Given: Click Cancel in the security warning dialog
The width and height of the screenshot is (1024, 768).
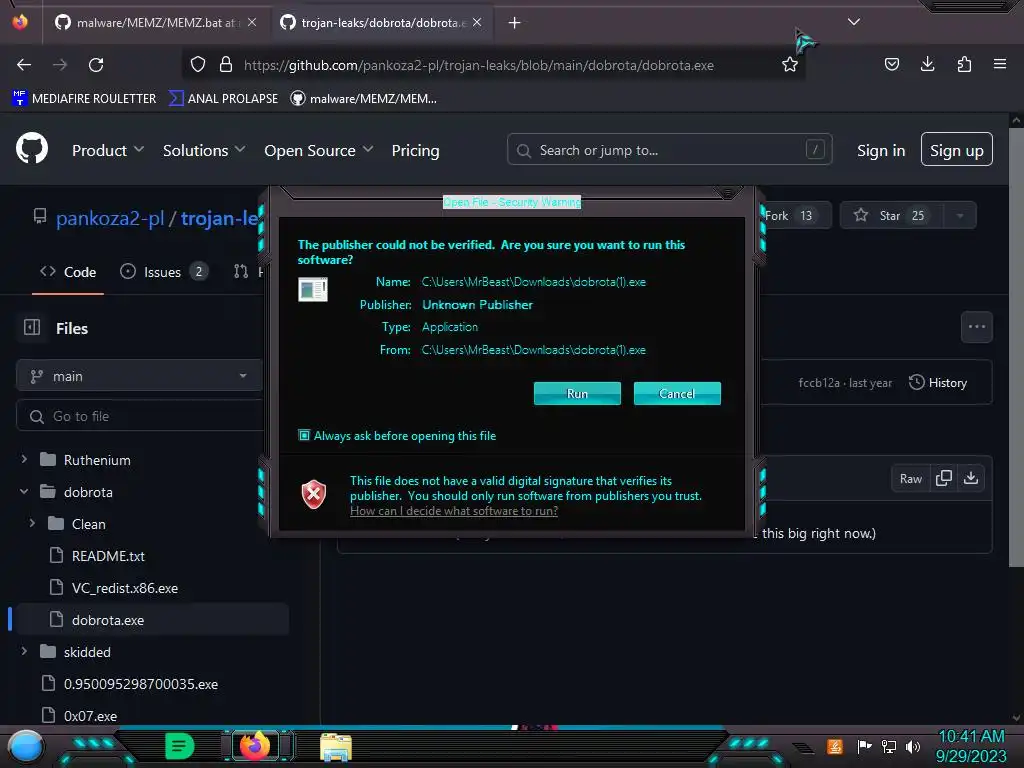Looking at the screenshot, I should tap(677, 393).
